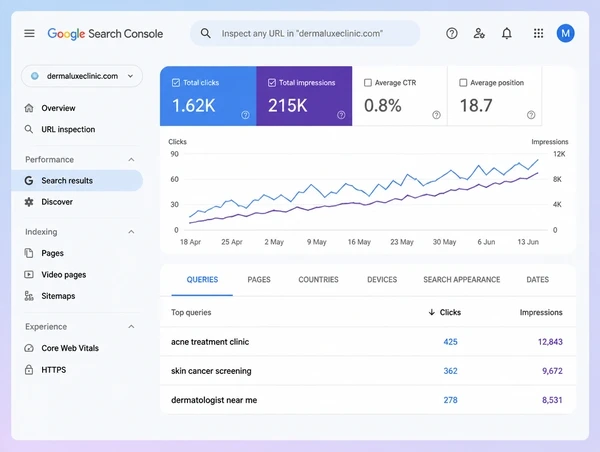Click the URL inspection magnifier icon
The width and height of the screenshot is (600, 452).
pos(29,129)
